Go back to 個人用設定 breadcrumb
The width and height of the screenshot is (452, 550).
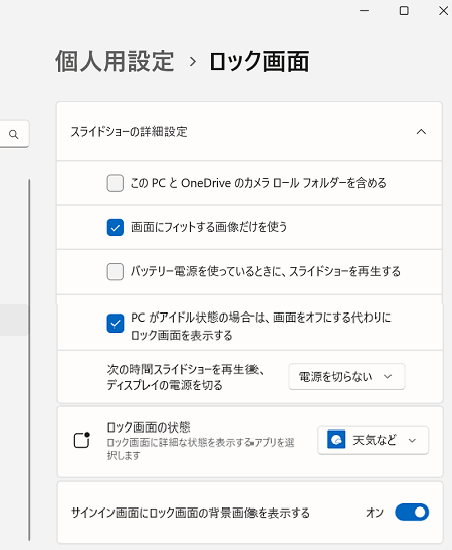pyautogui.click(x=115, y=61)
